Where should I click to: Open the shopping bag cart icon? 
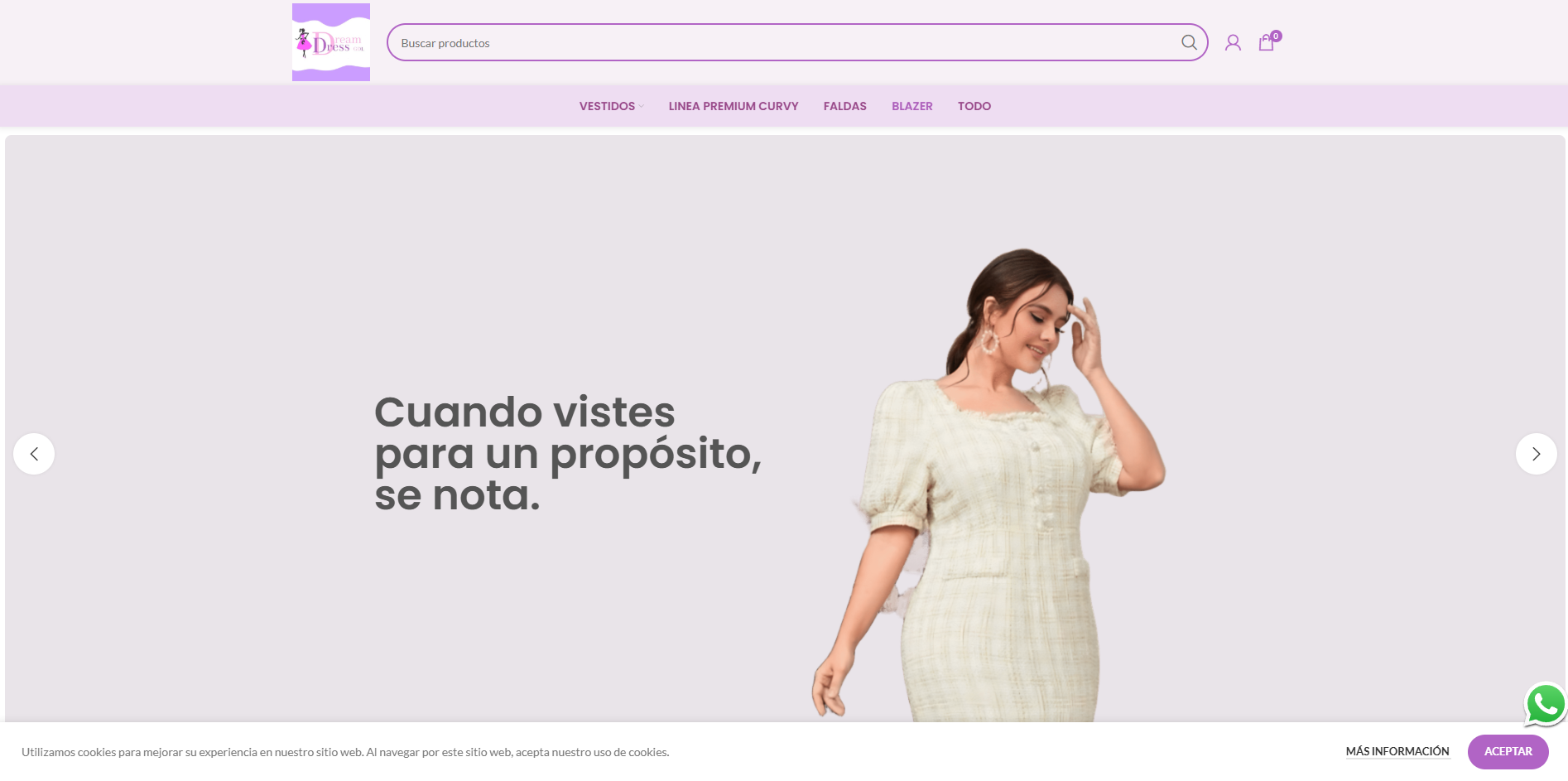[x=1266, y=43]
